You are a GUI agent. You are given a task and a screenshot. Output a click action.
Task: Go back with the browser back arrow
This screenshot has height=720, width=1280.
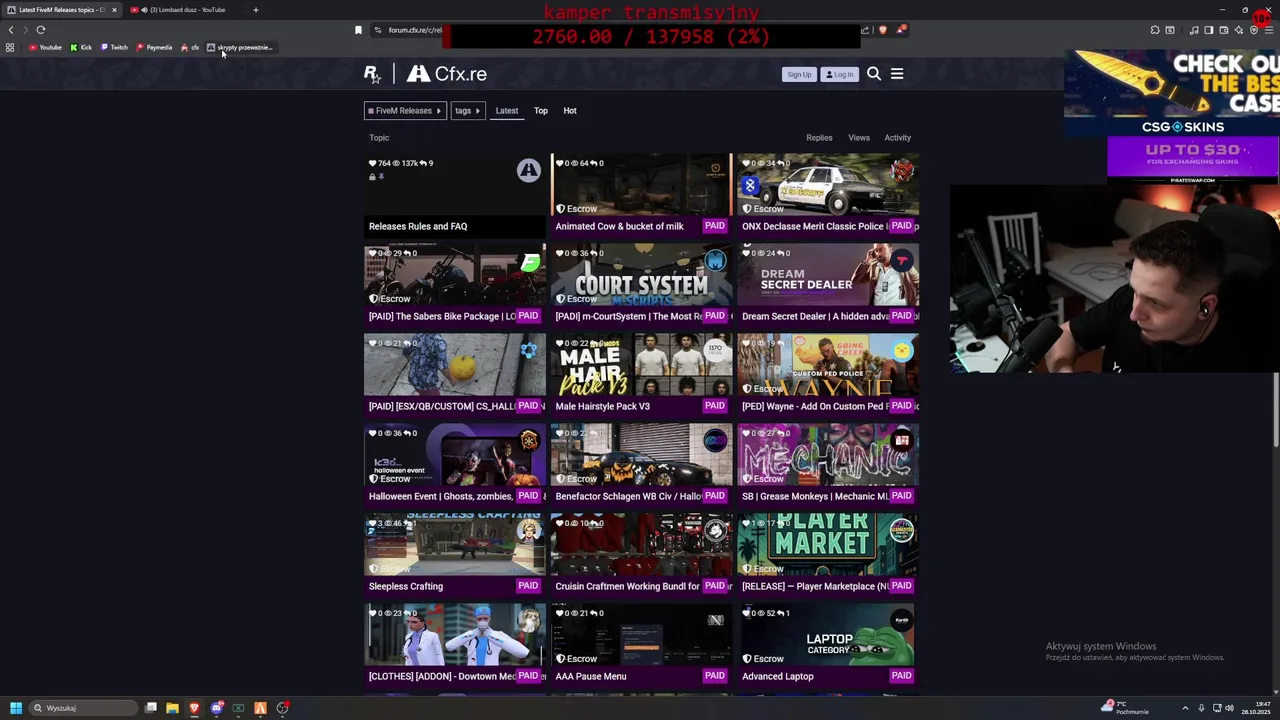click(11, 30)
